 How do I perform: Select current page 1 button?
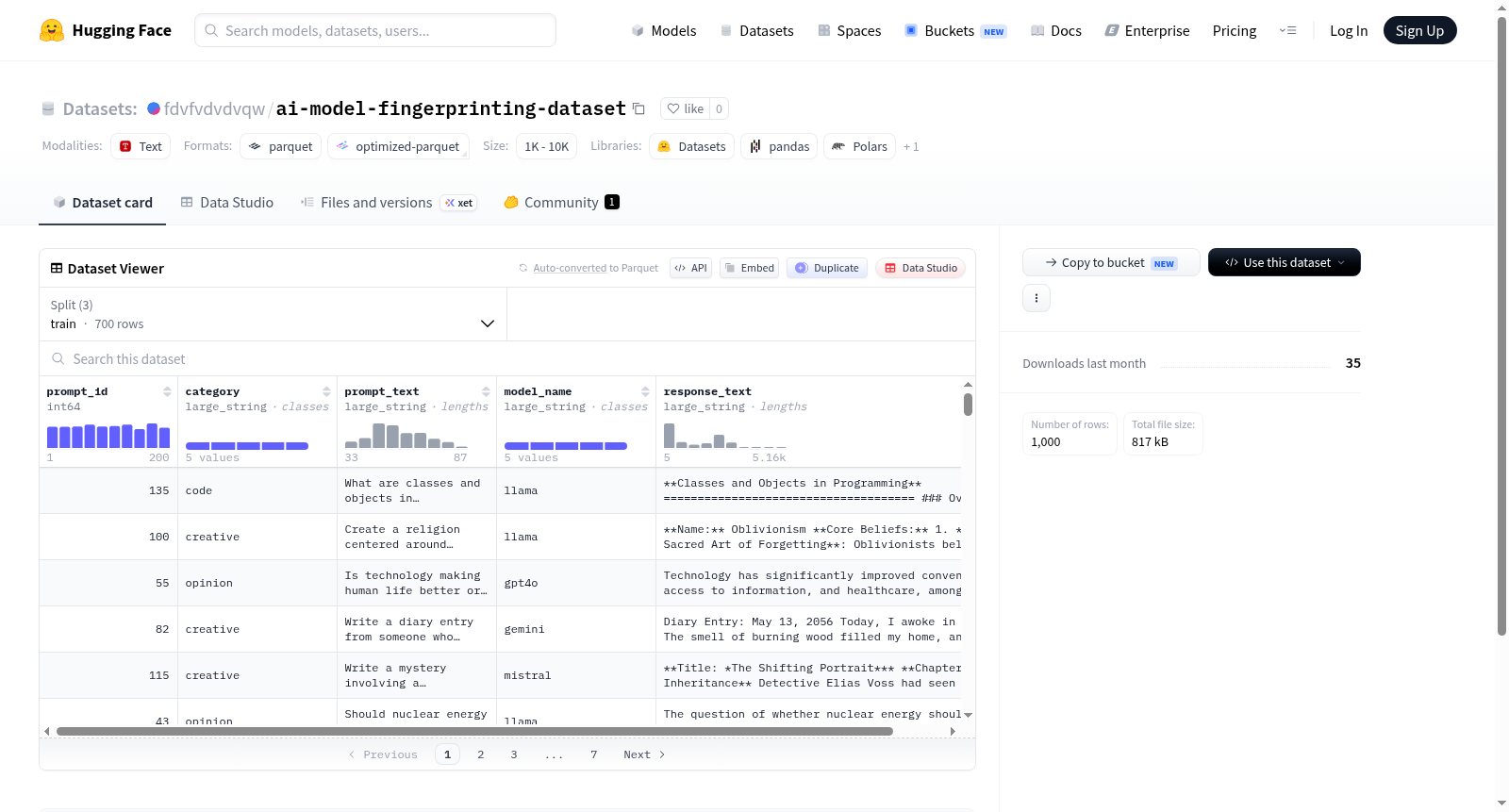pyautogui.click(x=447, y=754)
